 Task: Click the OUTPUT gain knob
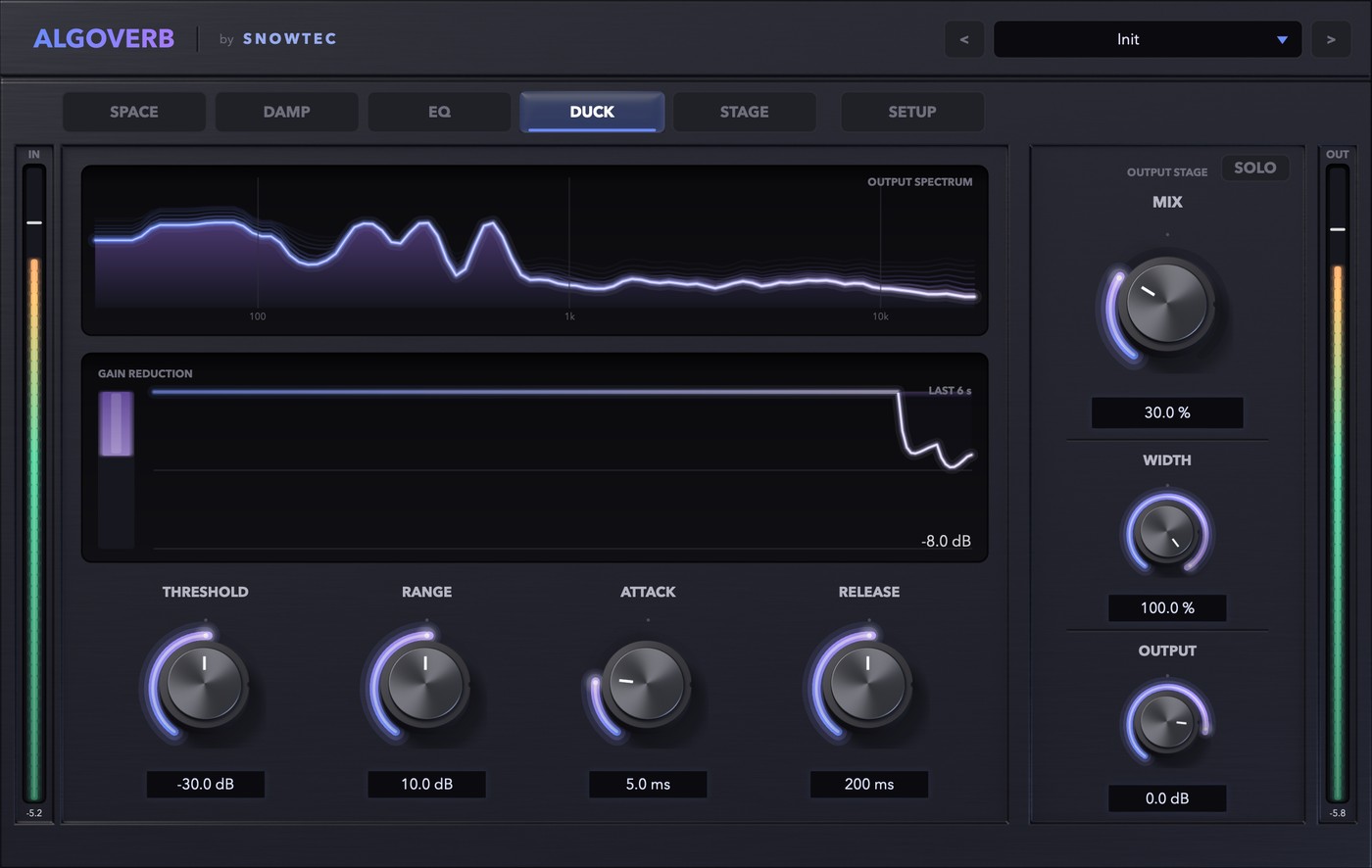click(x=1167, y=724)
